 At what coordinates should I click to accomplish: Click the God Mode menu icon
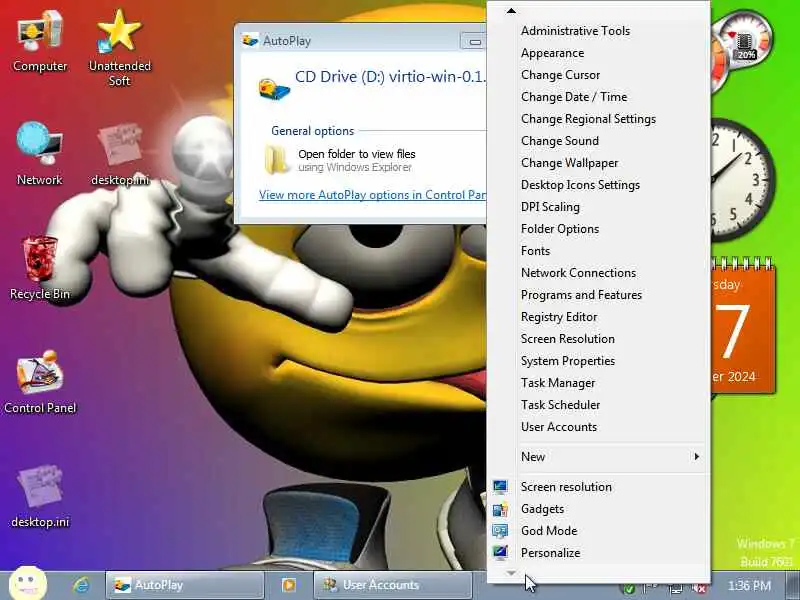click(x=500, y=531)
